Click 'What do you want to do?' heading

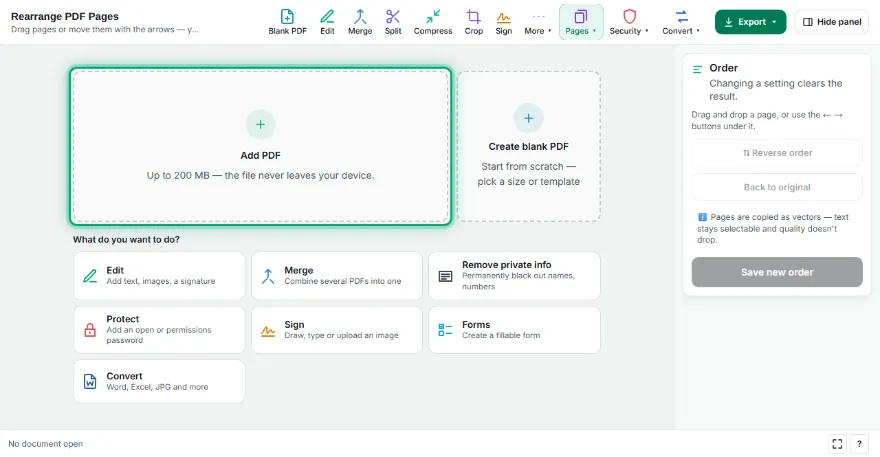(x=126, y=239)
